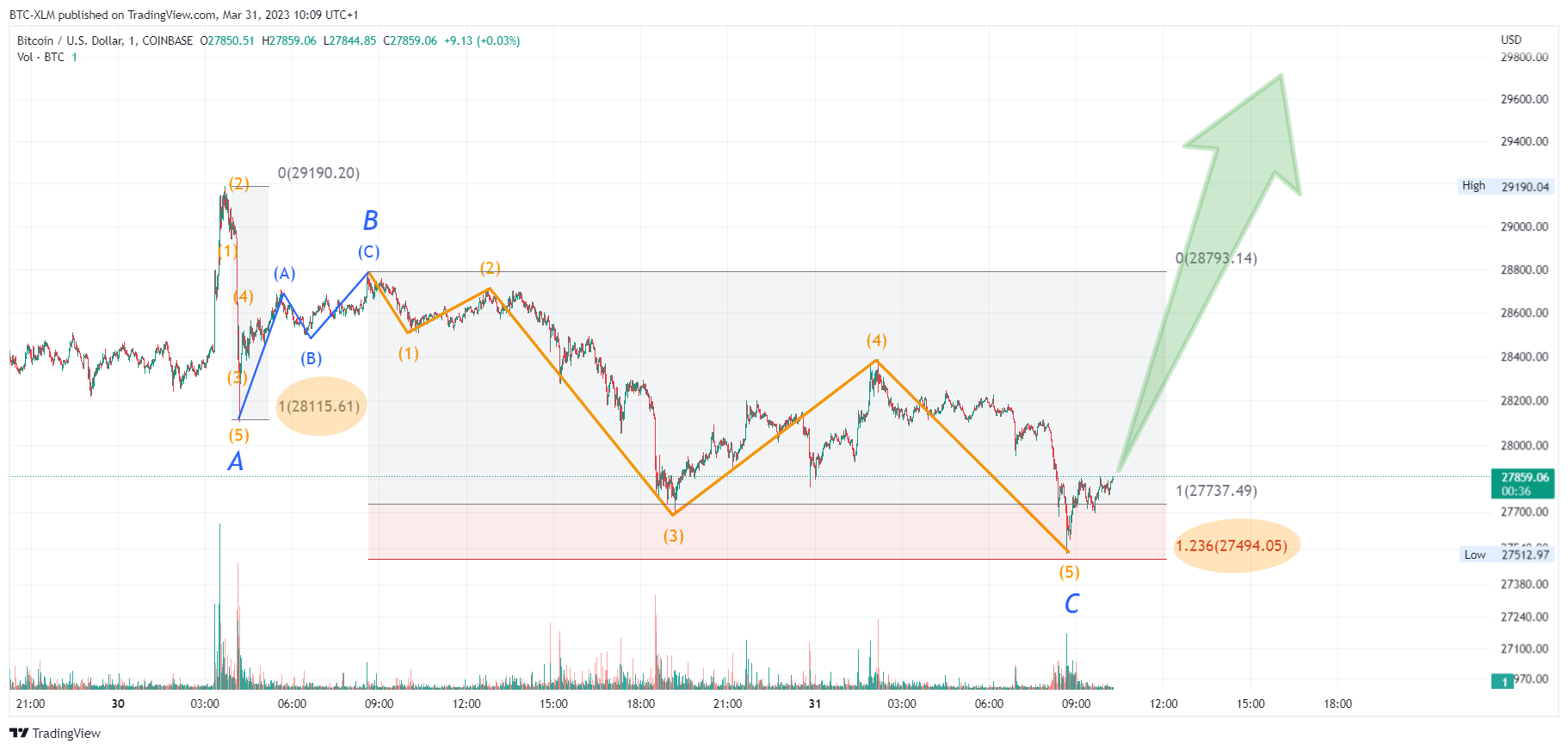The height and width of the screenshot is (750, 1568).
Task: Select the 0(29190.20) Fibonacci label
Action: point(318,173)
